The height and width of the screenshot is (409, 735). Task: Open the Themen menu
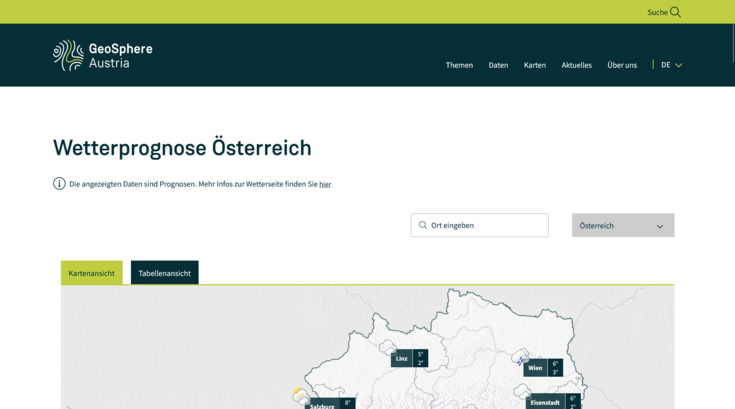459,65
